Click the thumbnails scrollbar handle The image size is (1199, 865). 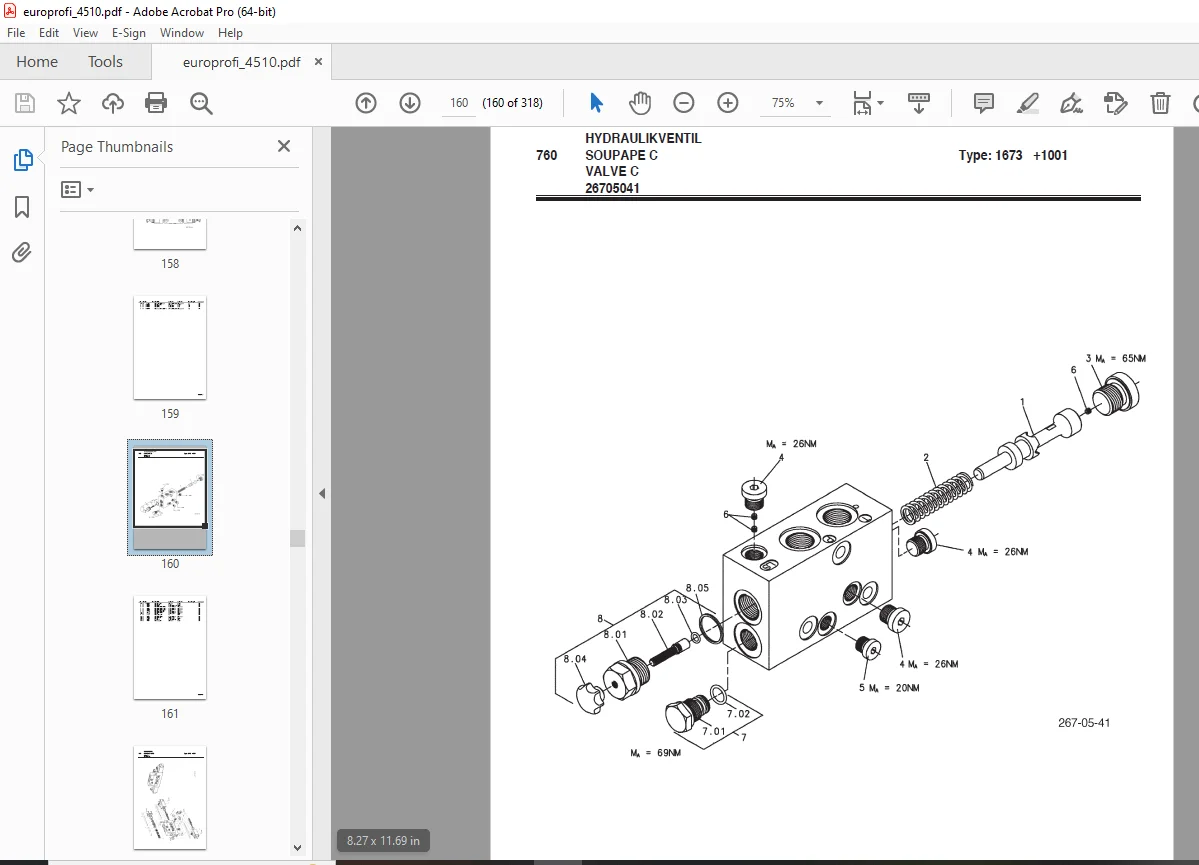coord(297,538)
